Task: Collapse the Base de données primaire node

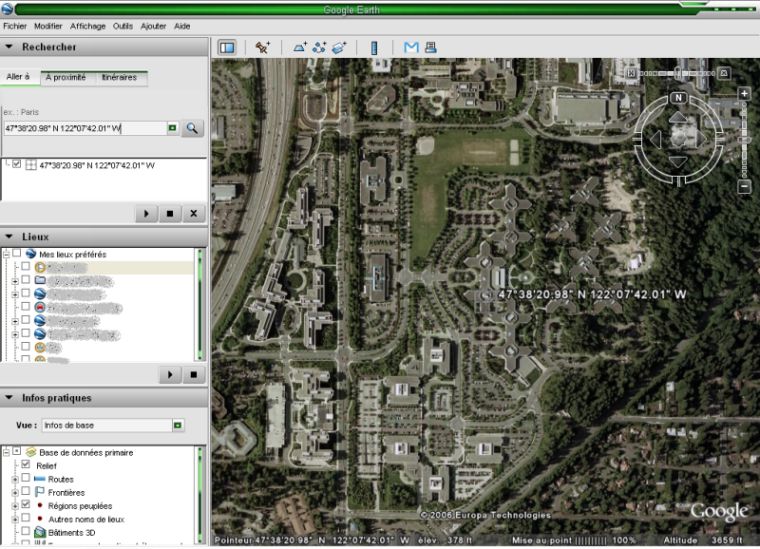Action: [6, 453]
